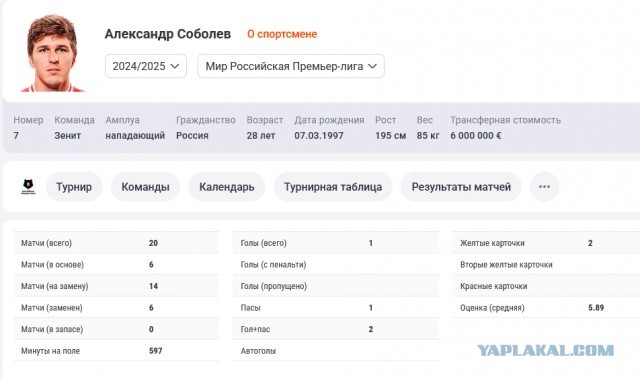
Task: Click the Минуты на поле value 597
Action: point(156,351)
